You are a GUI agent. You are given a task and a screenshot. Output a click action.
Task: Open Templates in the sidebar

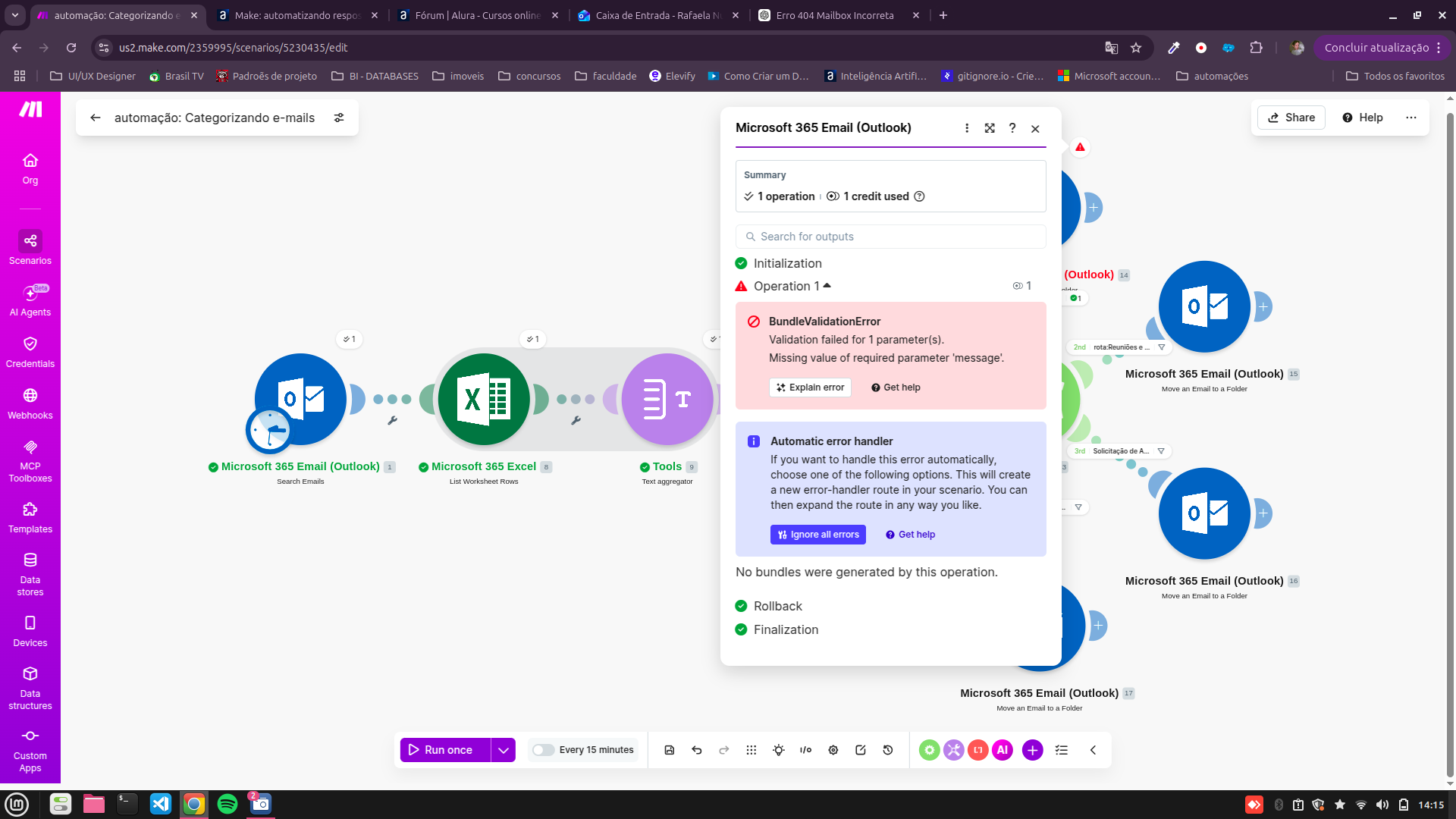pyautogui.click(x=30, y=517)
